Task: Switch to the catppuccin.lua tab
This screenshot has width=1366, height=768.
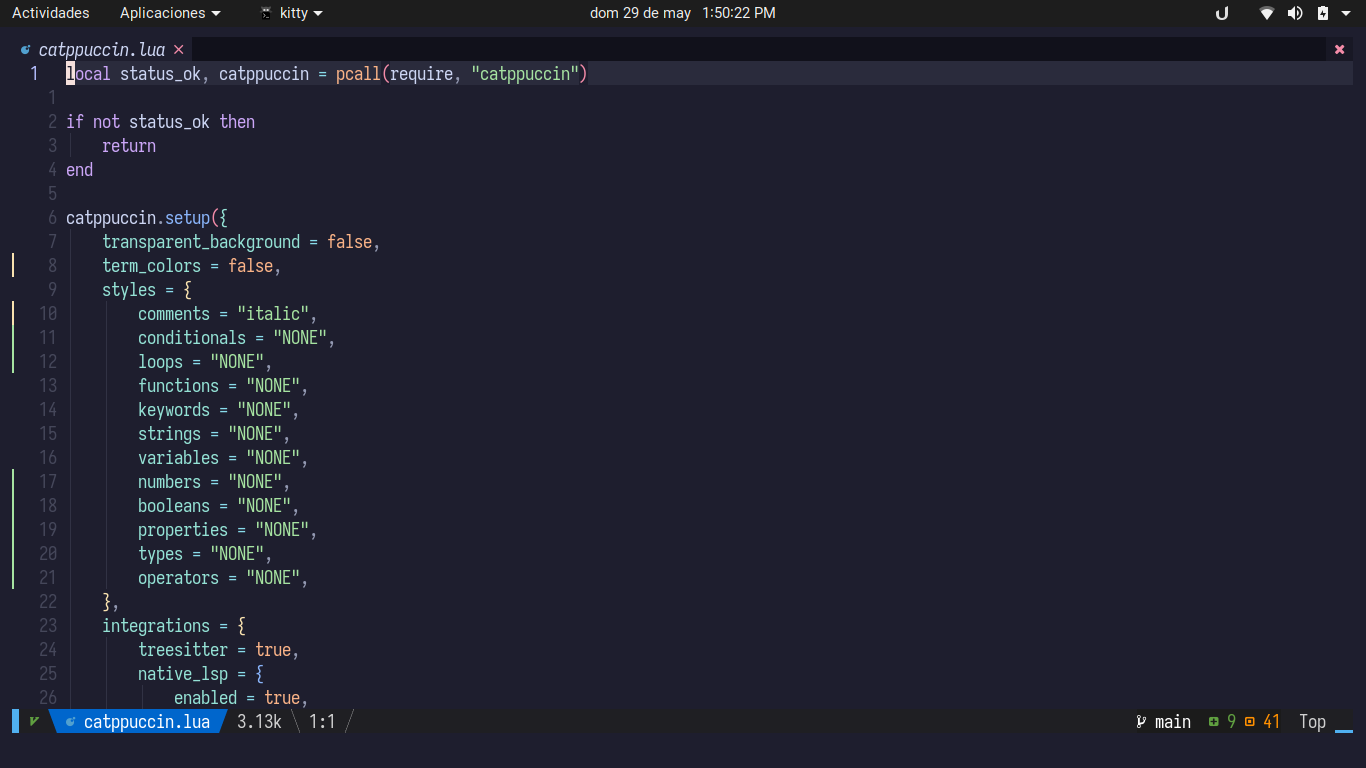Action: 102,50
